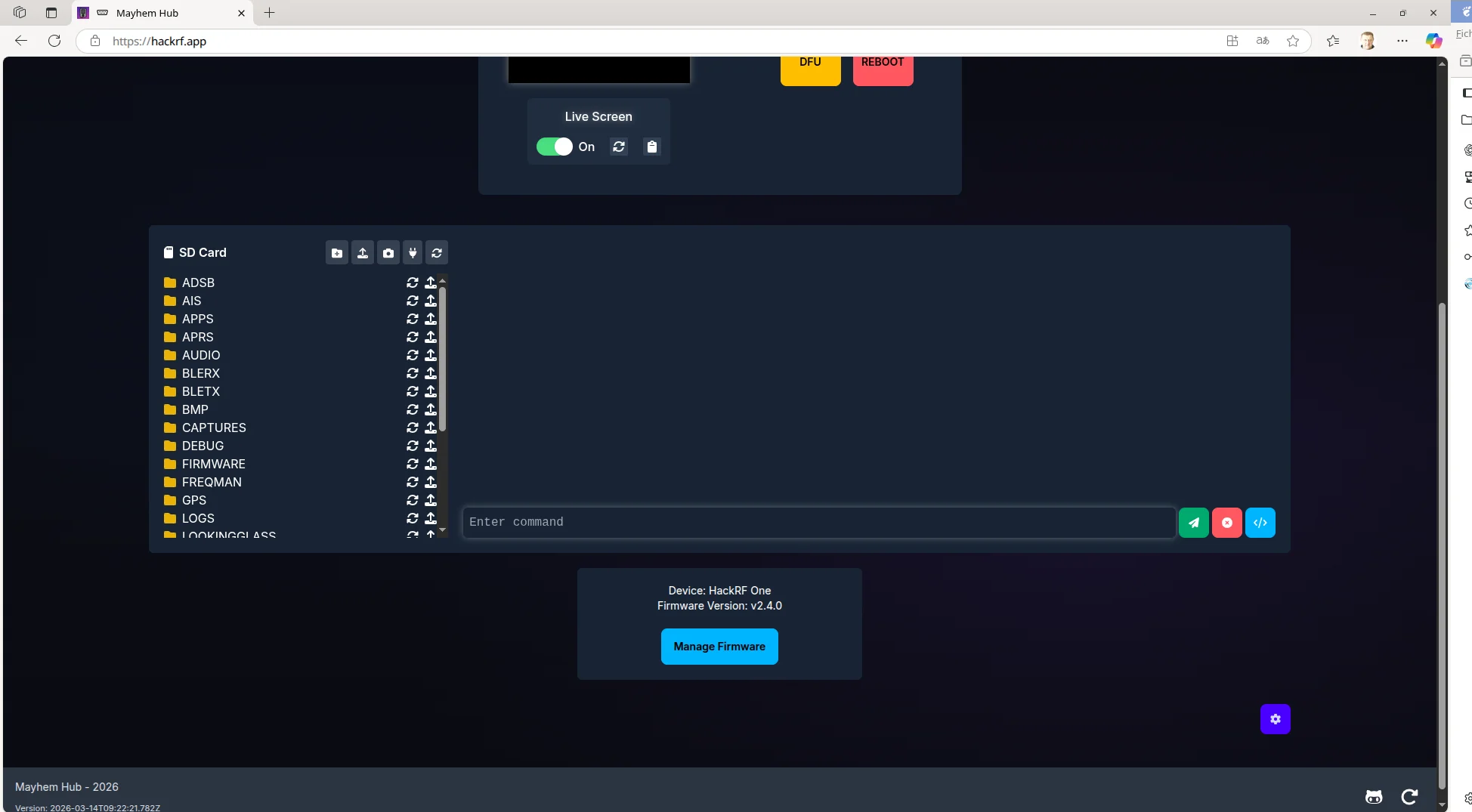Upload a file into the ADSB folder

(x=431, y=283)
